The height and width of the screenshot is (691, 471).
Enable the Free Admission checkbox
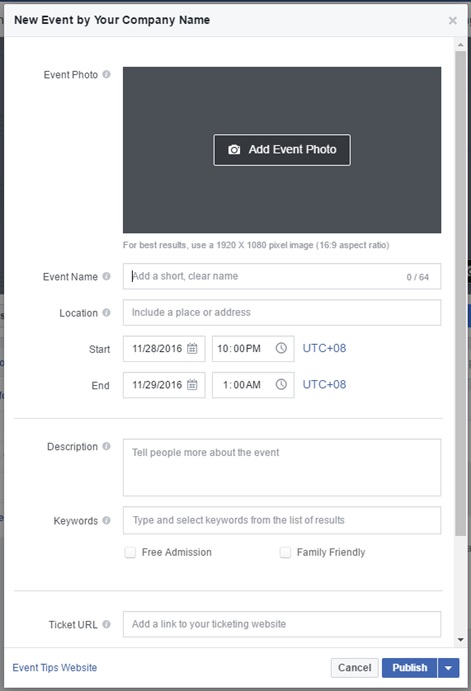click(130, 552)
